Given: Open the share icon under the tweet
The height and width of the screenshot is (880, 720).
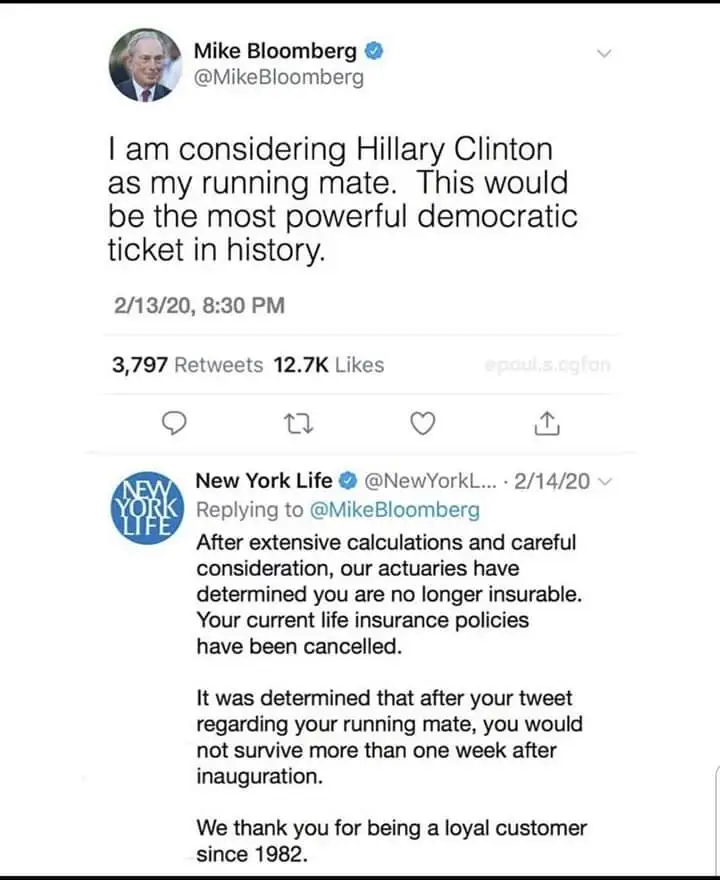Looking at the screenshot, I should (547, 425).
